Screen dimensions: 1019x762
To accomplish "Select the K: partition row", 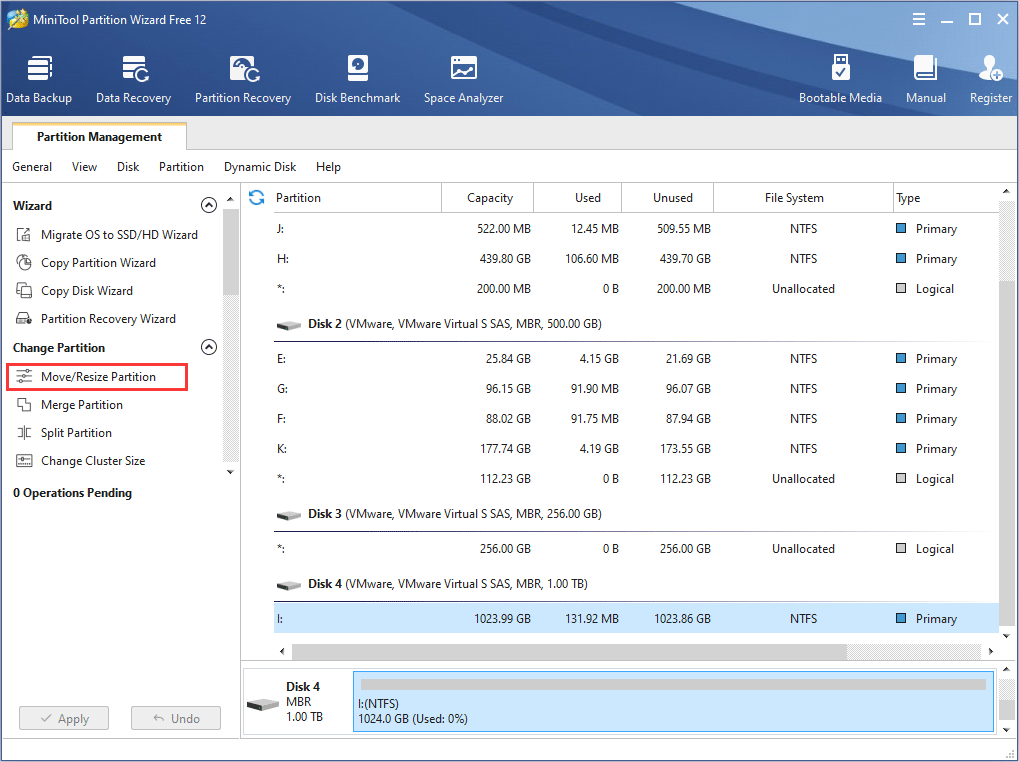I will pos(636,448).
